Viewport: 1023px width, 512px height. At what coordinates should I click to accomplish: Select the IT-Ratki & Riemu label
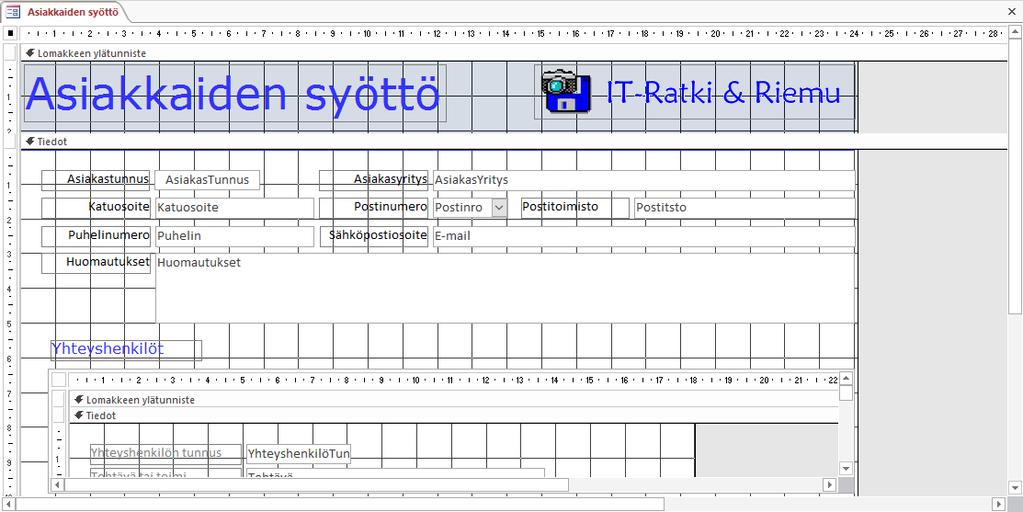(x=723, y=92)
